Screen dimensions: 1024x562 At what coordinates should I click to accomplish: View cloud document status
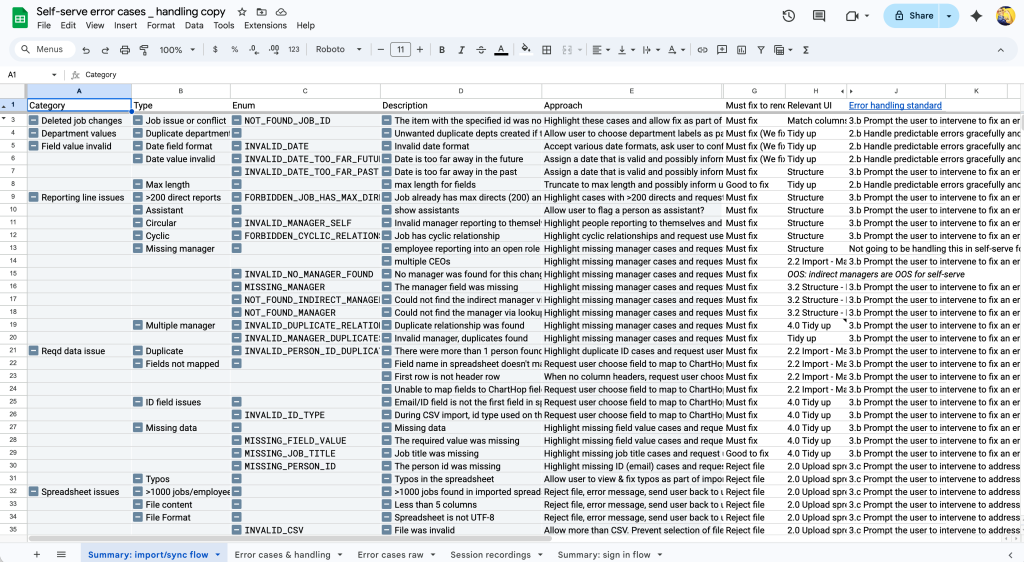point(281,12)
